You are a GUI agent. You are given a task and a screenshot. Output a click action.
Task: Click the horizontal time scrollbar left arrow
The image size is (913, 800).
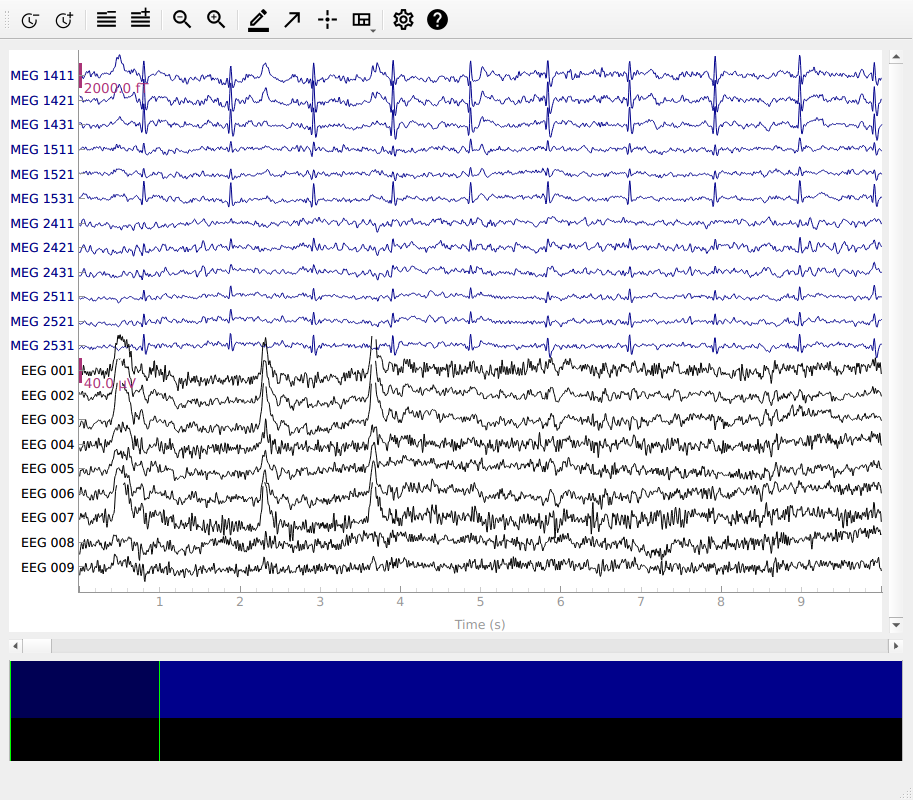coord(15,646)
